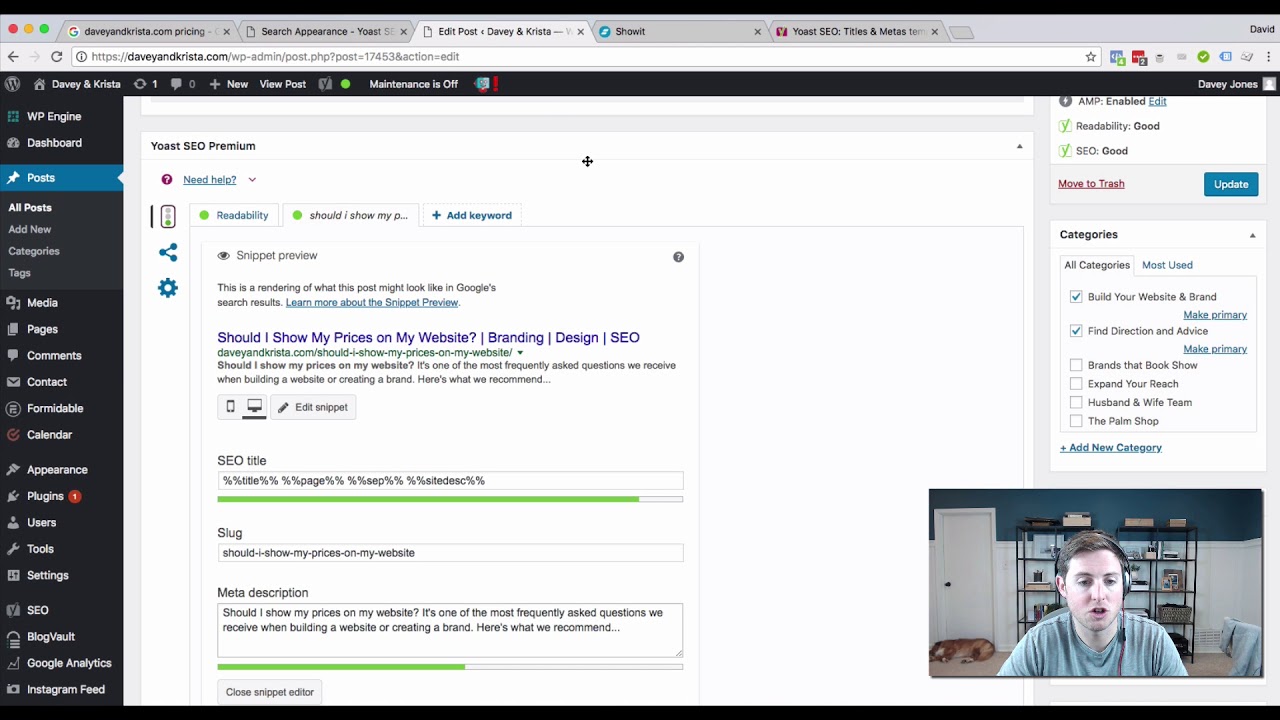The width and height of the screenshot is (1280, 720).
Task: Edit the AMP Enabled setting
Action: pyautogui.click(x=1157, y=101)
